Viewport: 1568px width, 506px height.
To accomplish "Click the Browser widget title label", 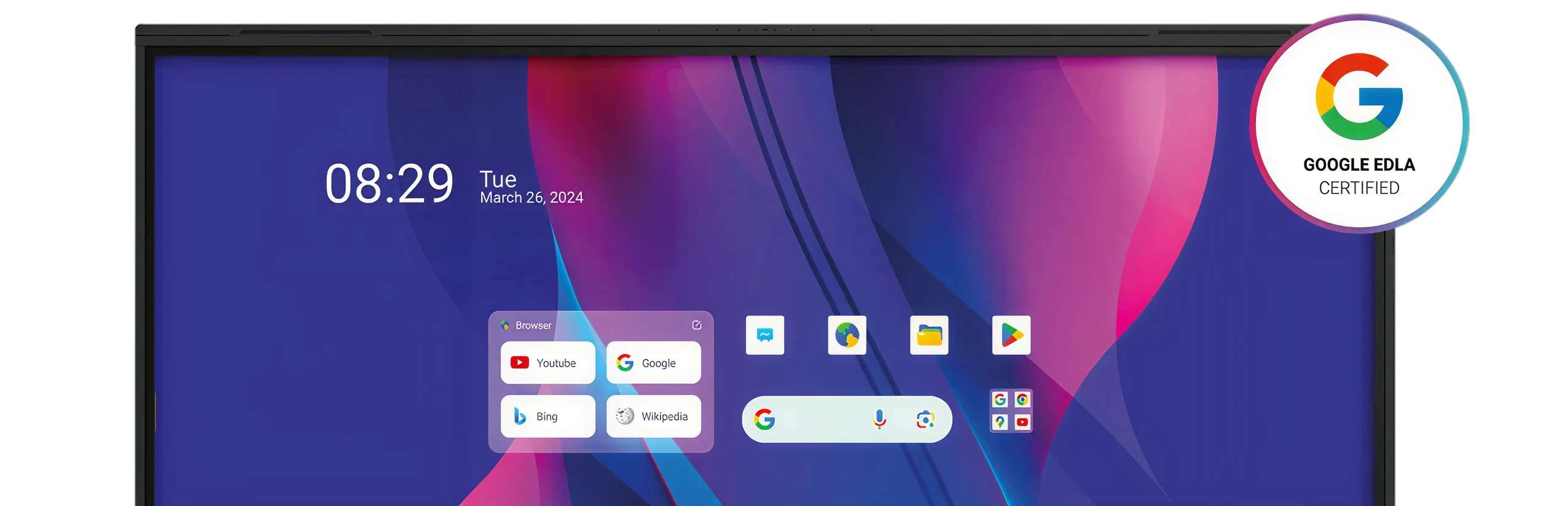I will (533, 325).
